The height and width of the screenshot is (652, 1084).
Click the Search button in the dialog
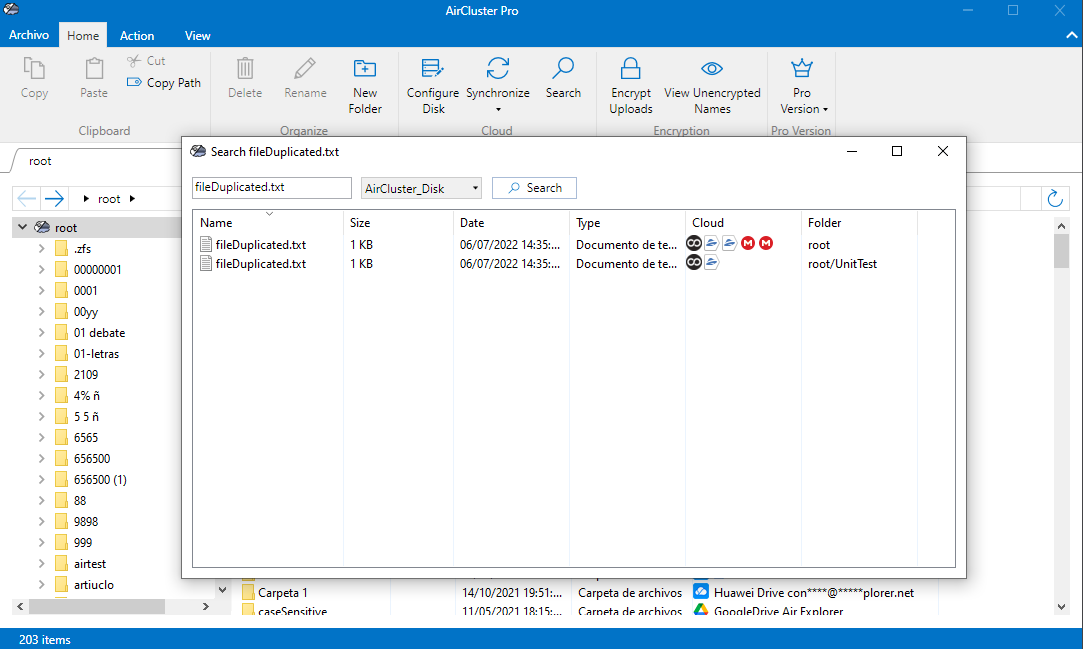[534, 188]
